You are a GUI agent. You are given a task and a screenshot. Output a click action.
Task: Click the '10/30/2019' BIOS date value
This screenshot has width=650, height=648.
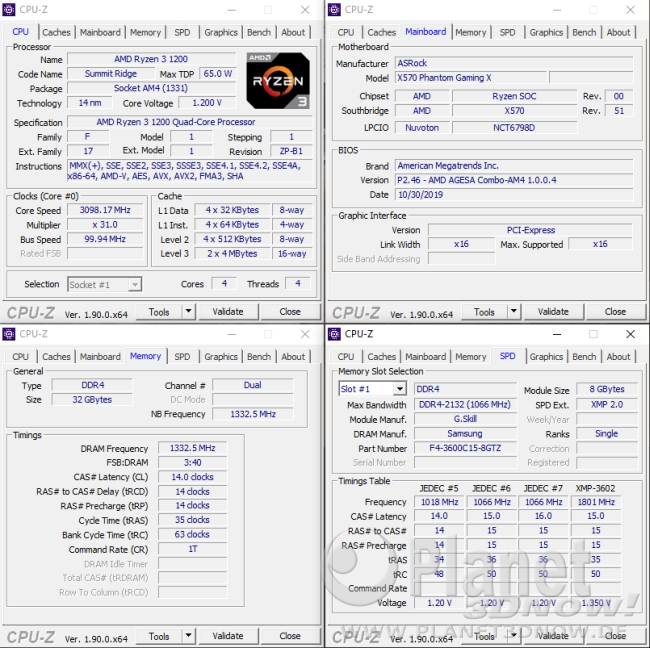[514, 195]
